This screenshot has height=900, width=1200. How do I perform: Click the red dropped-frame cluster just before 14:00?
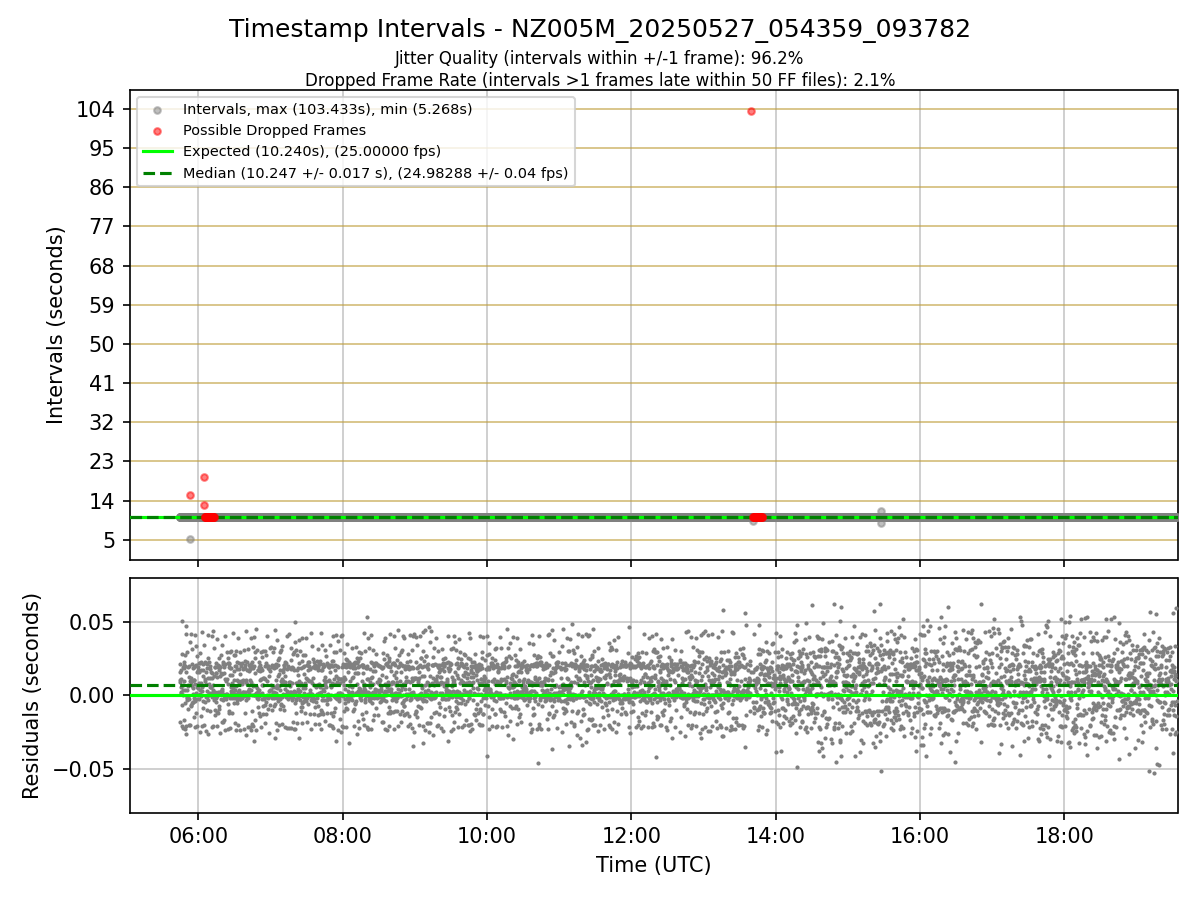click(758, 517)
